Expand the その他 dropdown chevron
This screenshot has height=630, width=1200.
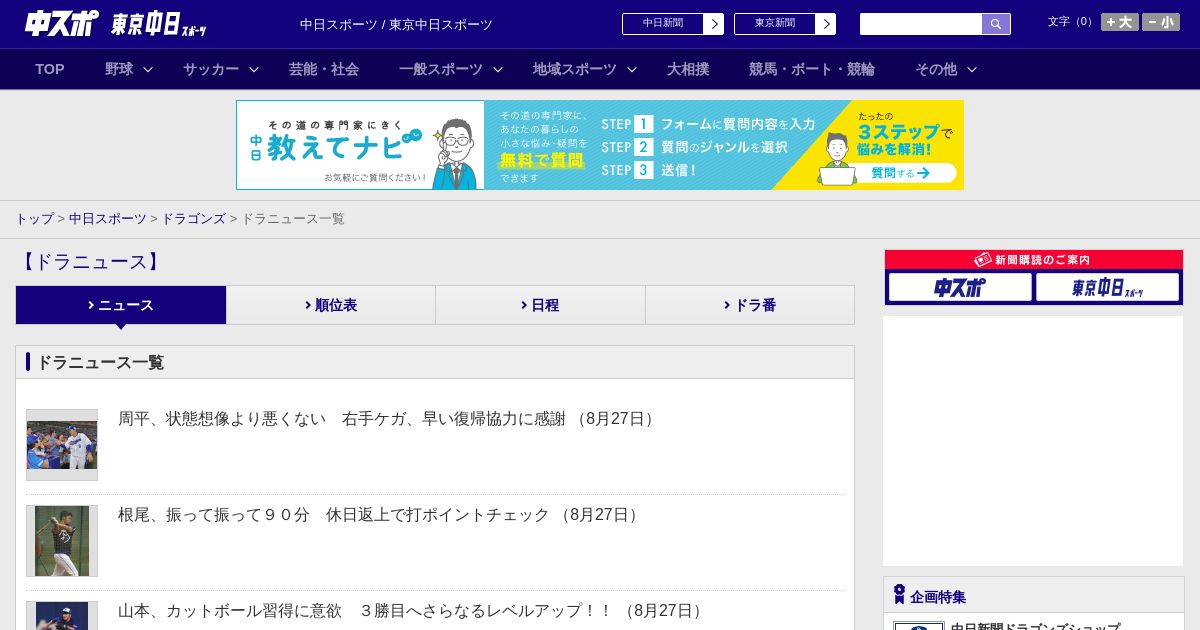[972, 70]
